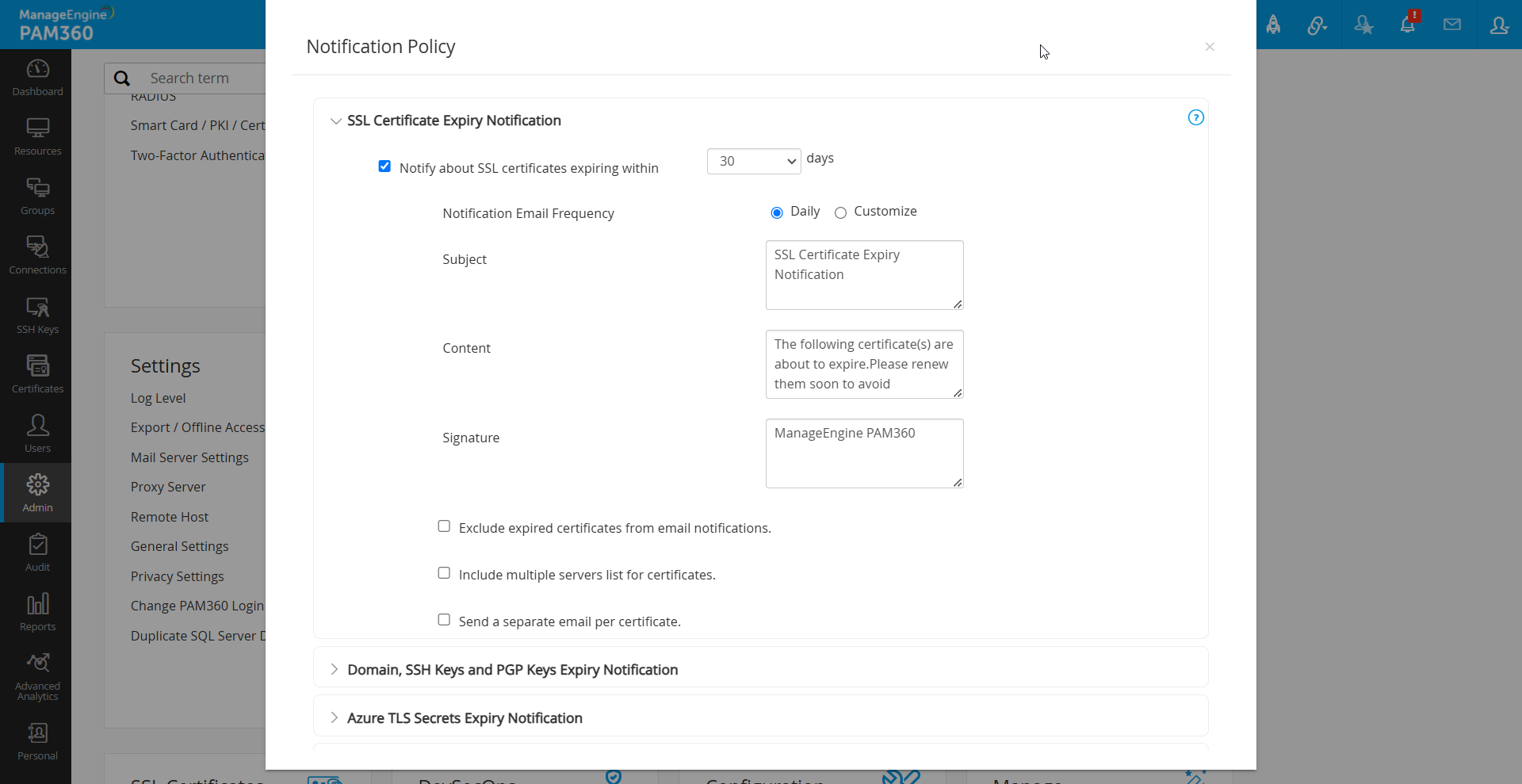Open the expiry days dropdown showing 30

coord(753,161)
